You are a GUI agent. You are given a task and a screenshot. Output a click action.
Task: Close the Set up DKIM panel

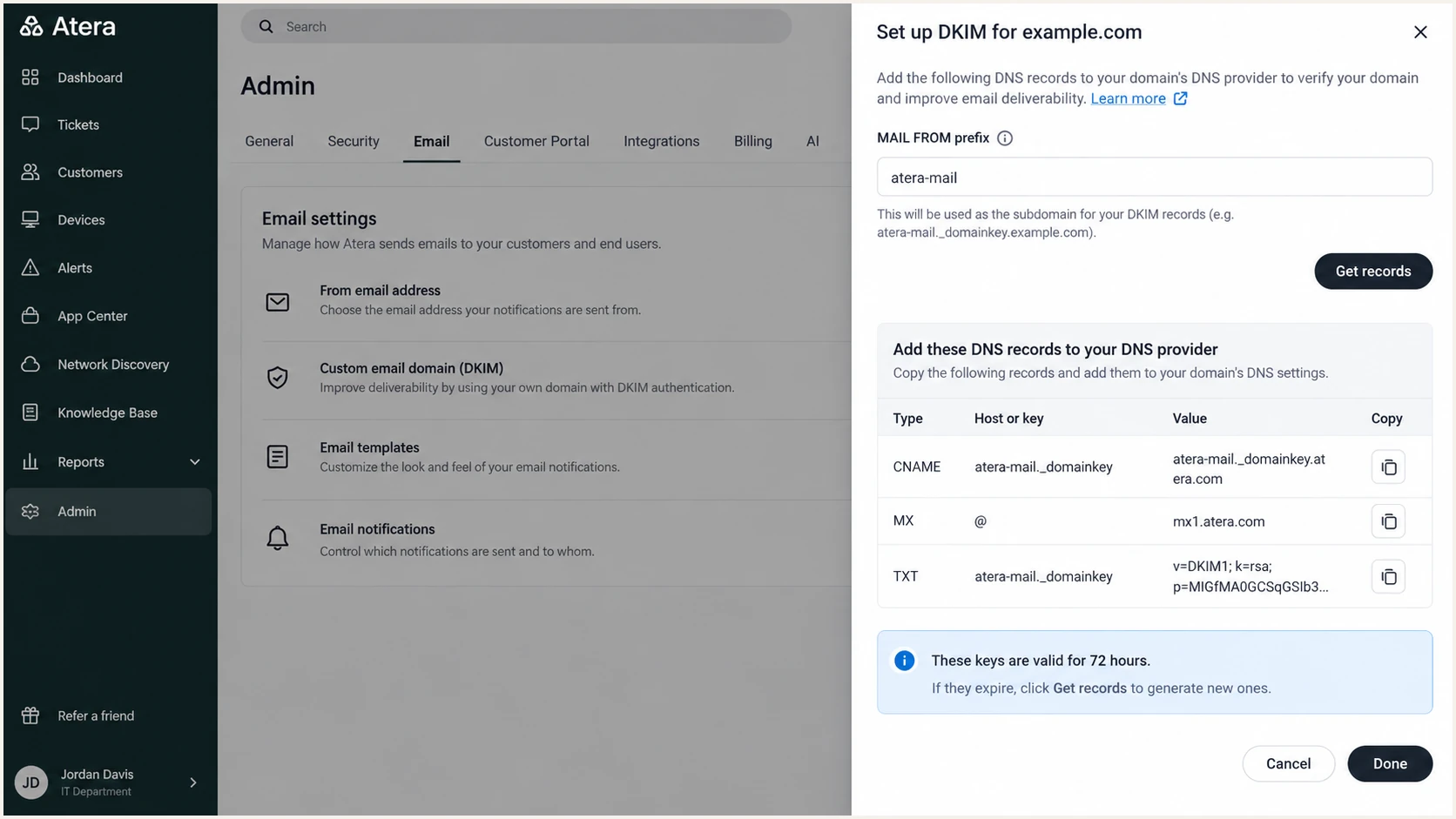[1420, 32]
